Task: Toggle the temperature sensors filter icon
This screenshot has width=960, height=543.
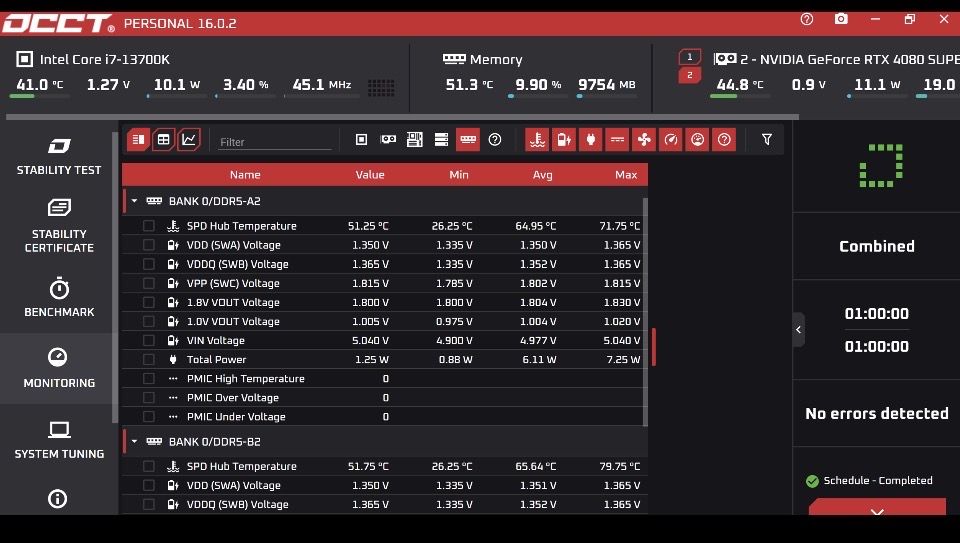Action: point(537,140)
